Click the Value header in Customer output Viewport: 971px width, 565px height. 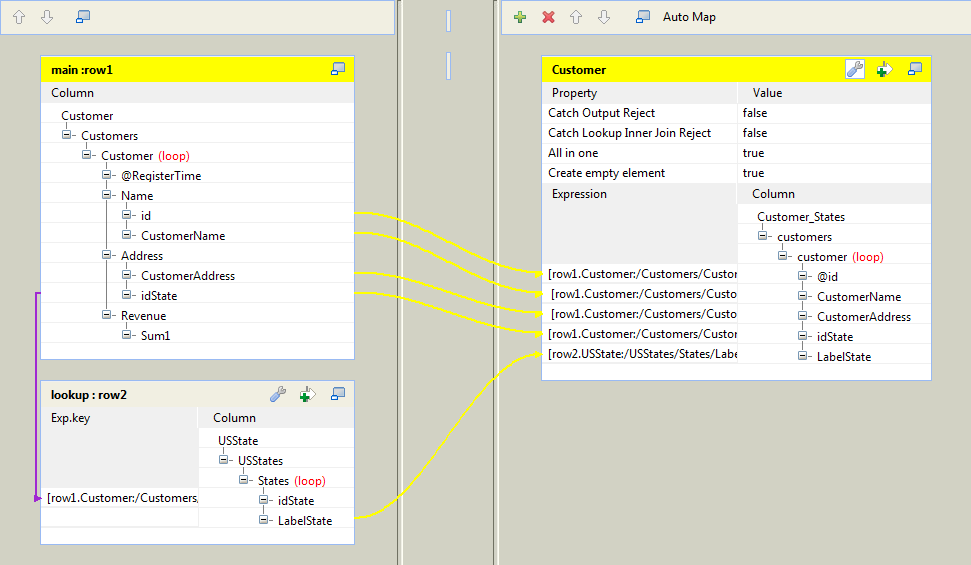[767, 93]
